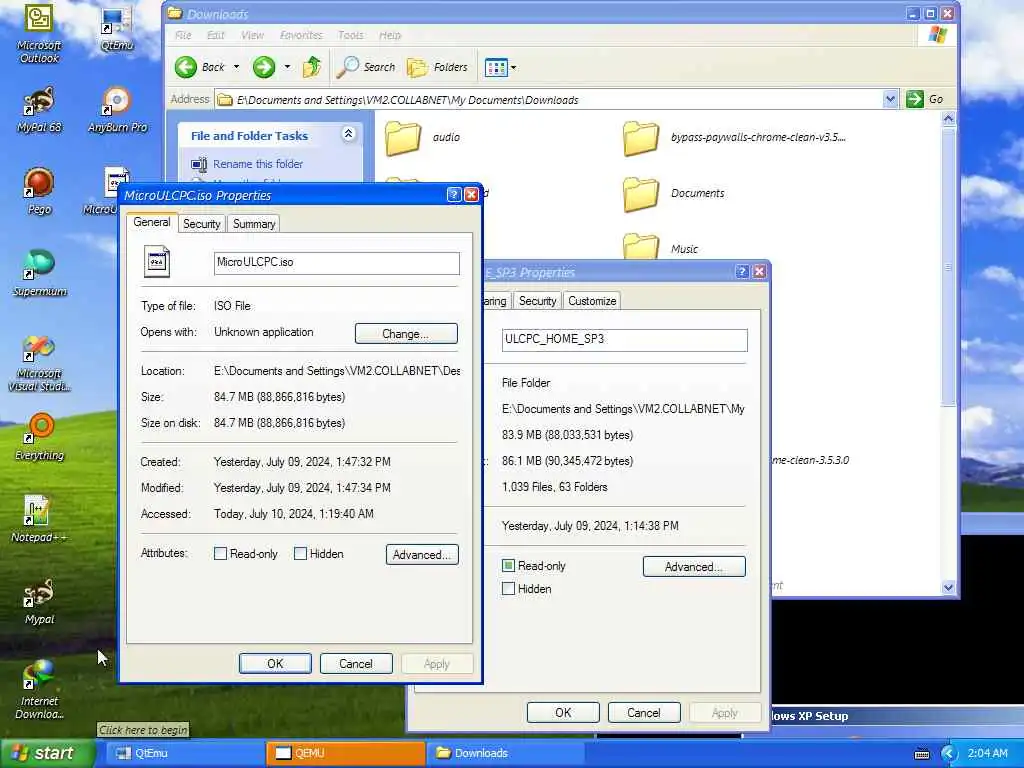Launch MyPal 68 from the desktop
1024x768 pixels.
(39, 110)
